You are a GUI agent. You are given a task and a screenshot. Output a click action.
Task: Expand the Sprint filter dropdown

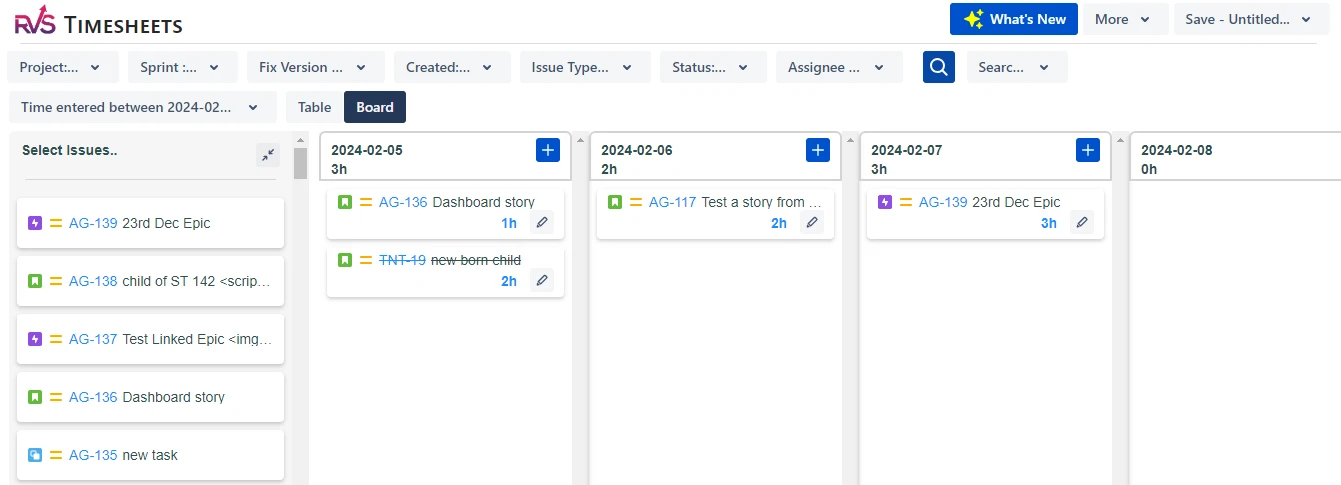(x=182, y=67)
